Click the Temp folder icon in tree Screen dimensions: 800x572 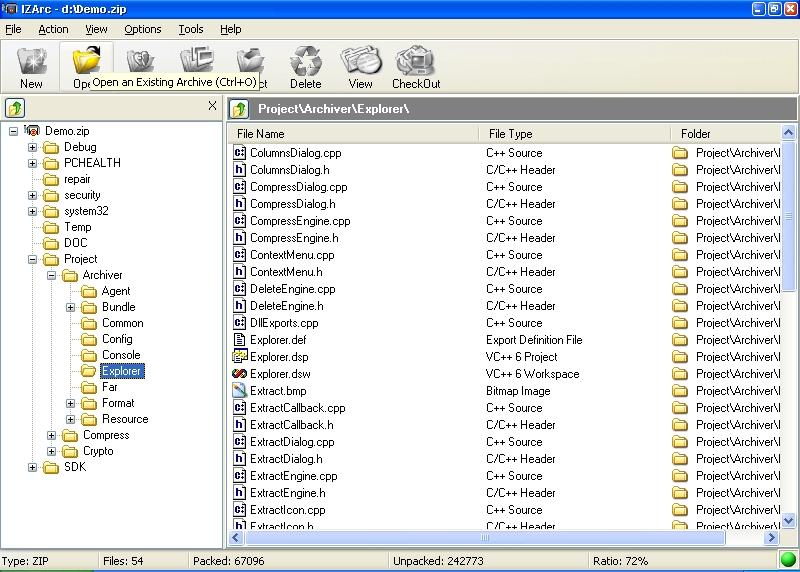tap(51, 227)
